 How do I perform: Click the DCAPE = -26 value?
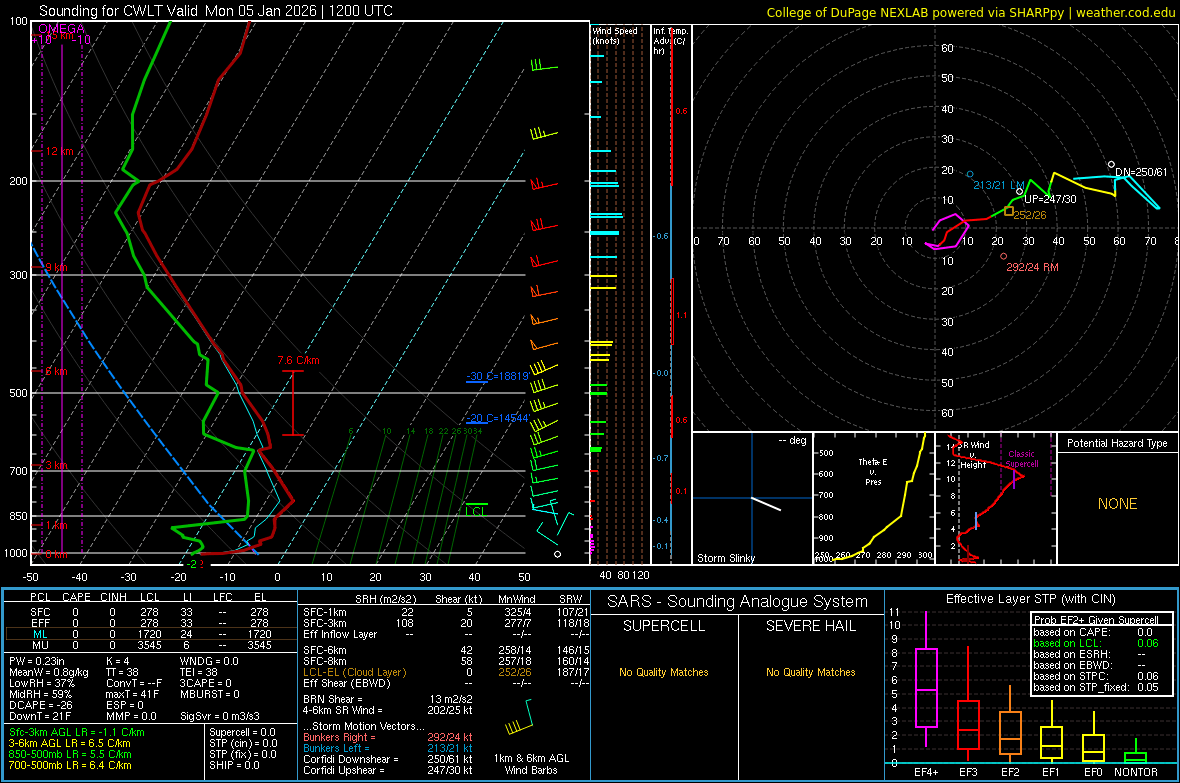(x=40, y=705)
